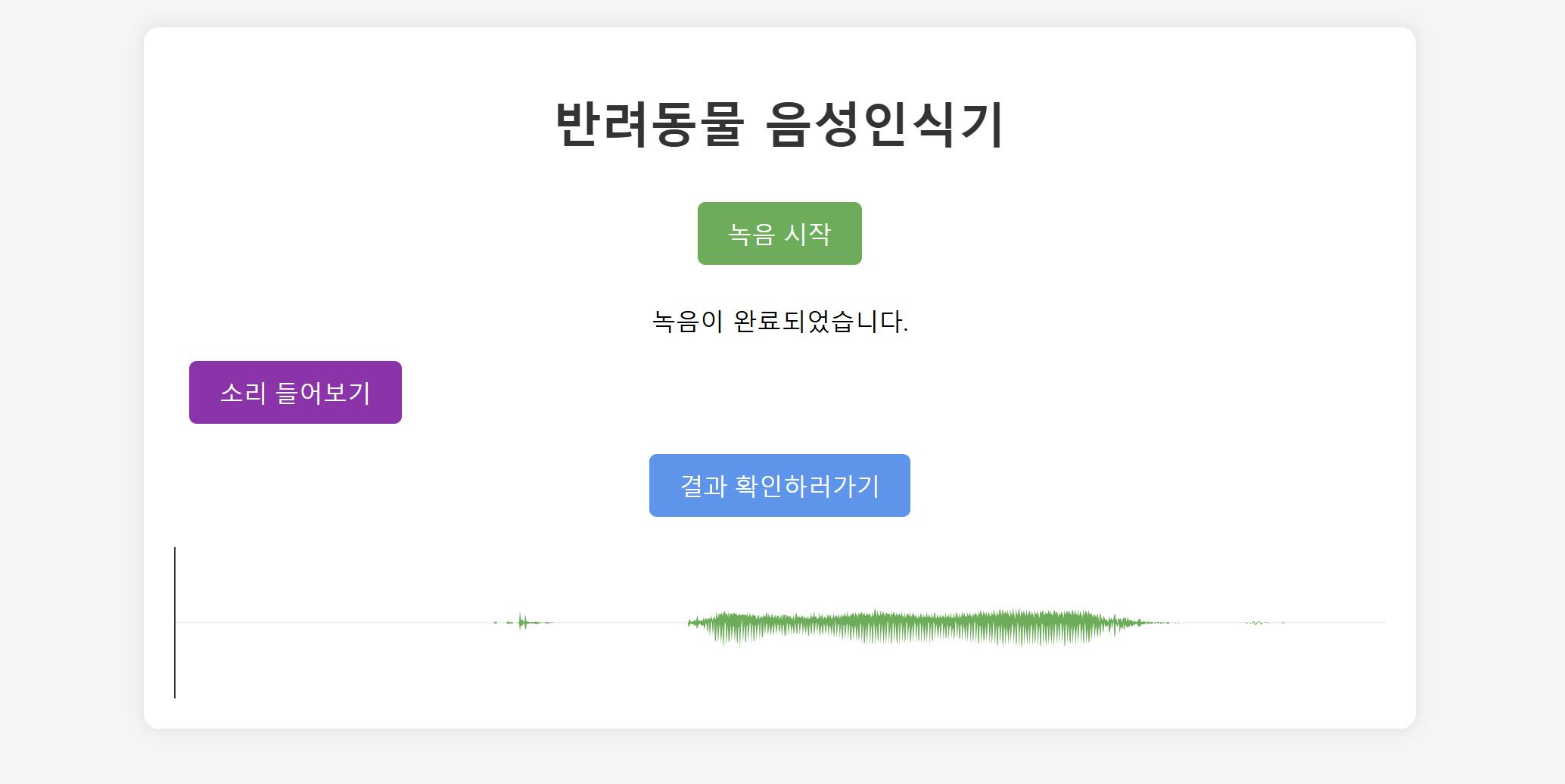This screenshot has width=1565, height=784.
Task: Click the gray background below the white card
Action: 779,757
